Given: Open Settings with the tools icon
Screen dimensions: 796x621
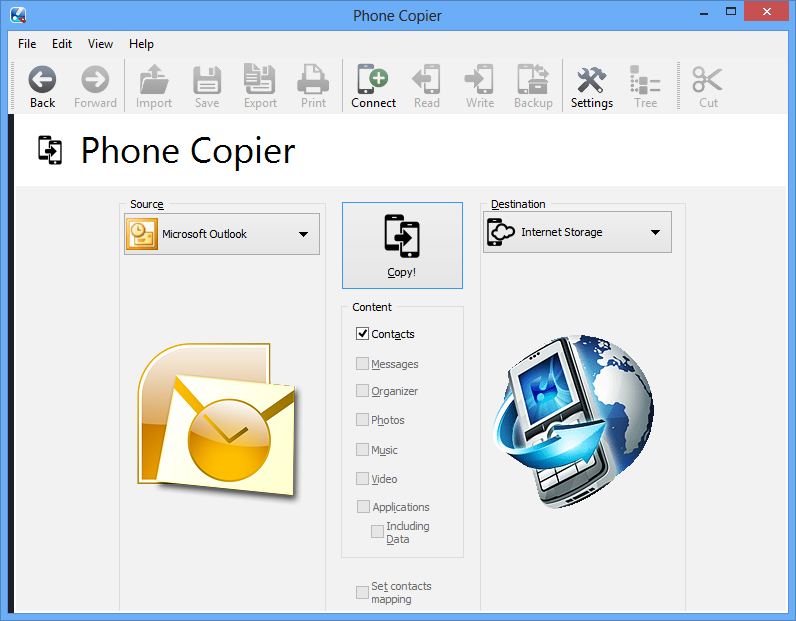Looking at the screenshot, I should tap(591, 80).
